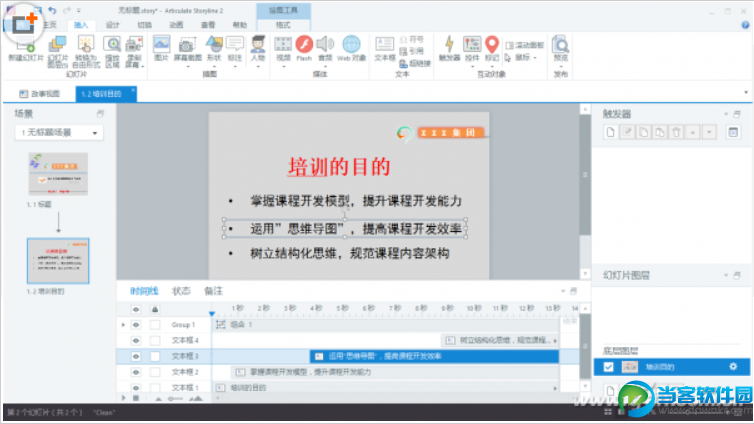
Task: Toggle the lock checkbox for 文本框 2
Action: click(x=155, y=373)
